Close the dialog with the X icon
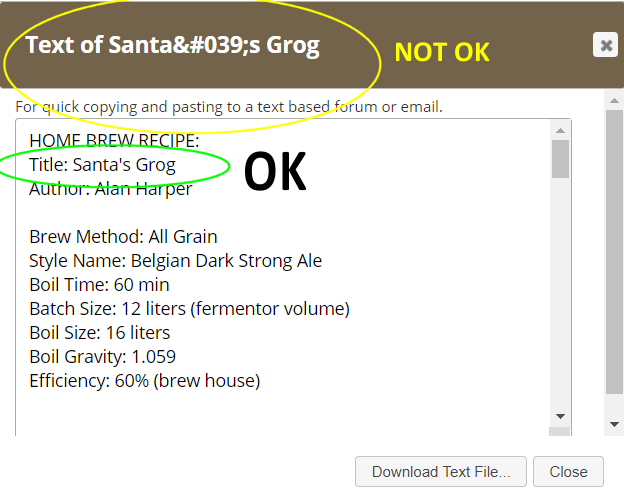 click(x=604, y=45)
